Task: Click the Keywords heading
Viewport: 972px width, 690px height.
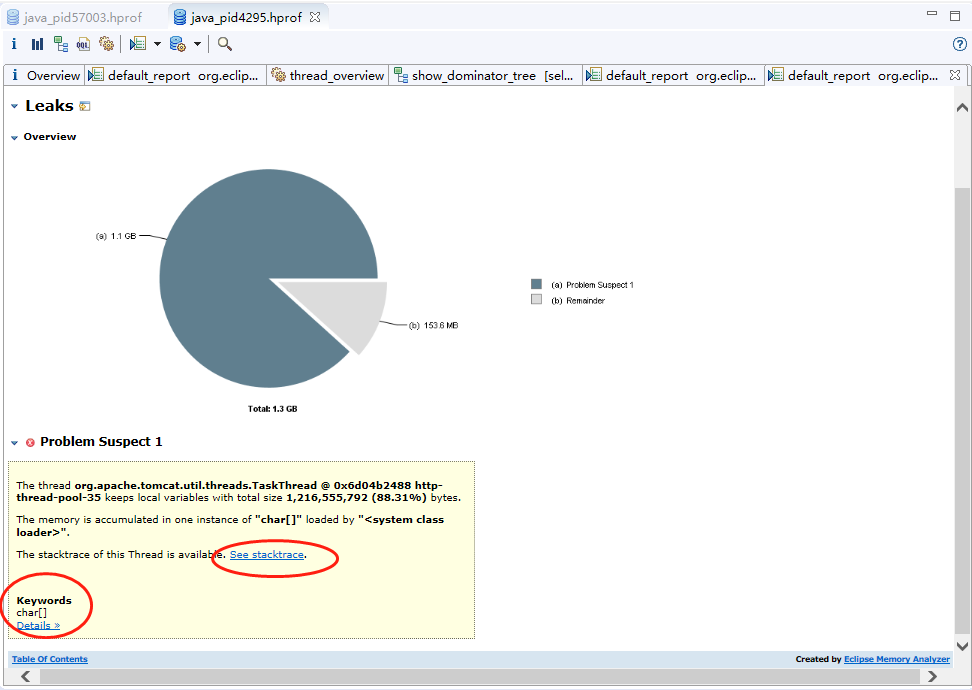Action: [44, 600]
